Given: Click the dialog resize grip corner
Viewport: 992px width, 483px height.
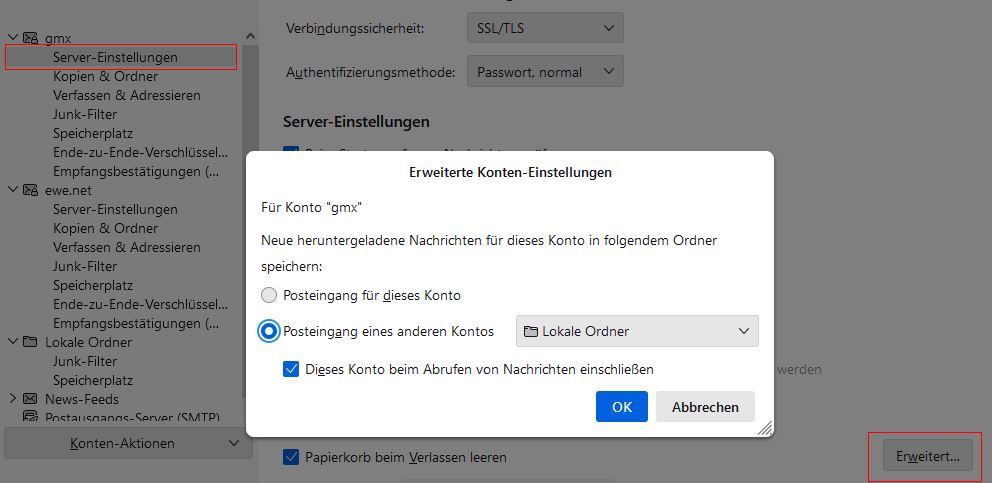Looking at the screenshot, I should coord(765,427).
